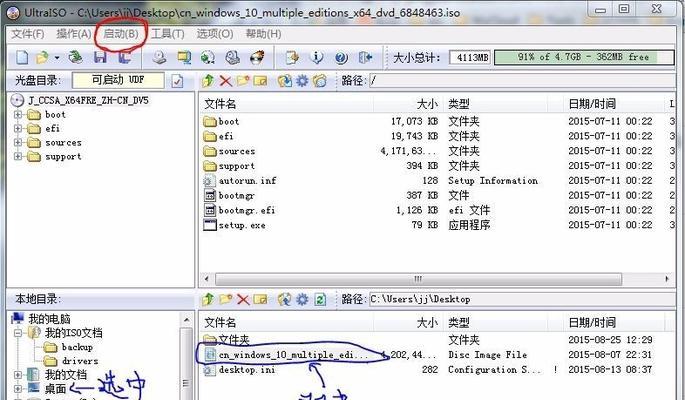Expand the 桌面 tree node
The height and width of the screenshot is (400, 685).
pos(18,388)
